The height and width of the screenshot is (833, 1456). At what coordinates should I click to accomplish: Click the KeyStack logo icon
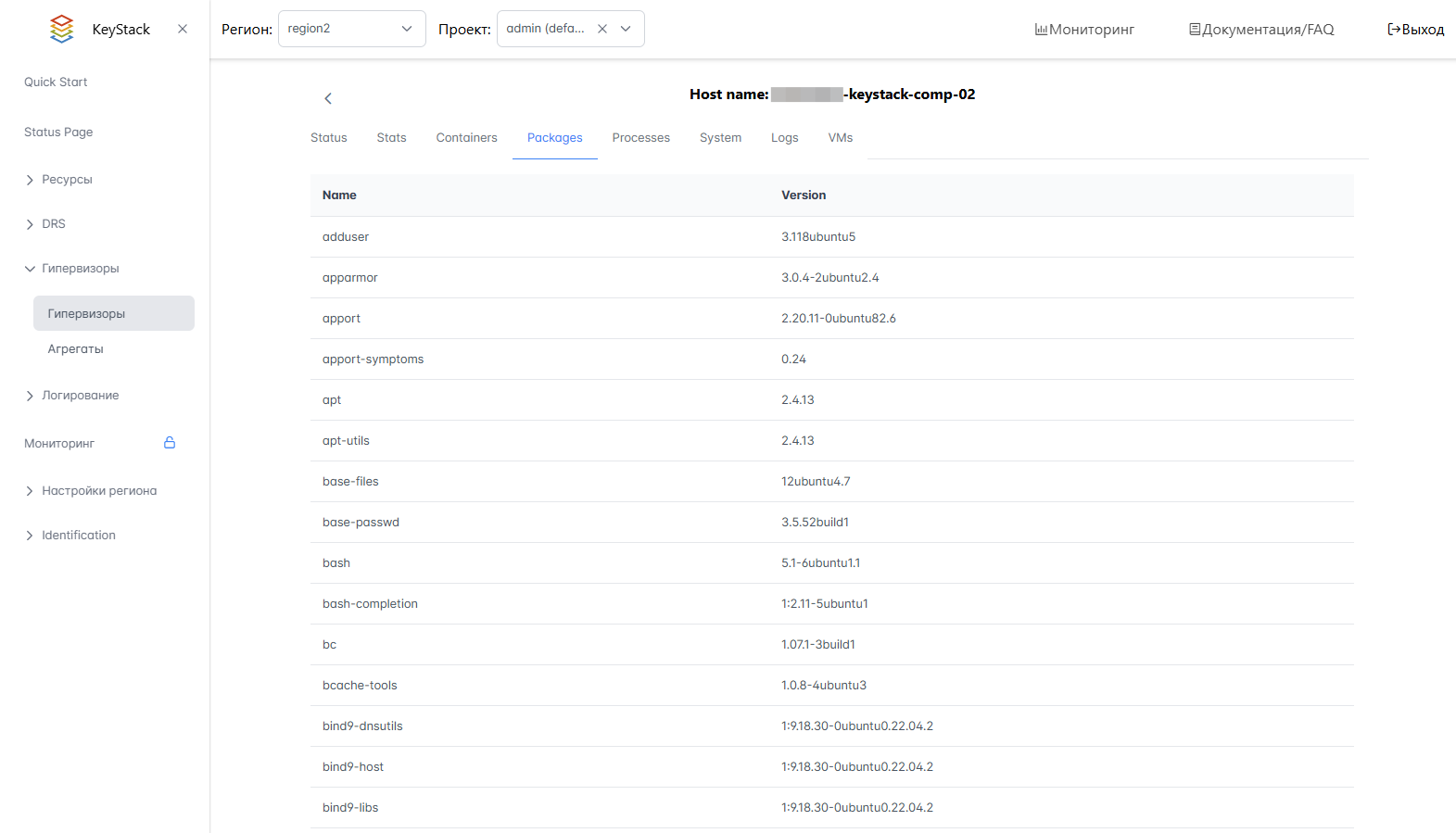(x=61, y=29)
